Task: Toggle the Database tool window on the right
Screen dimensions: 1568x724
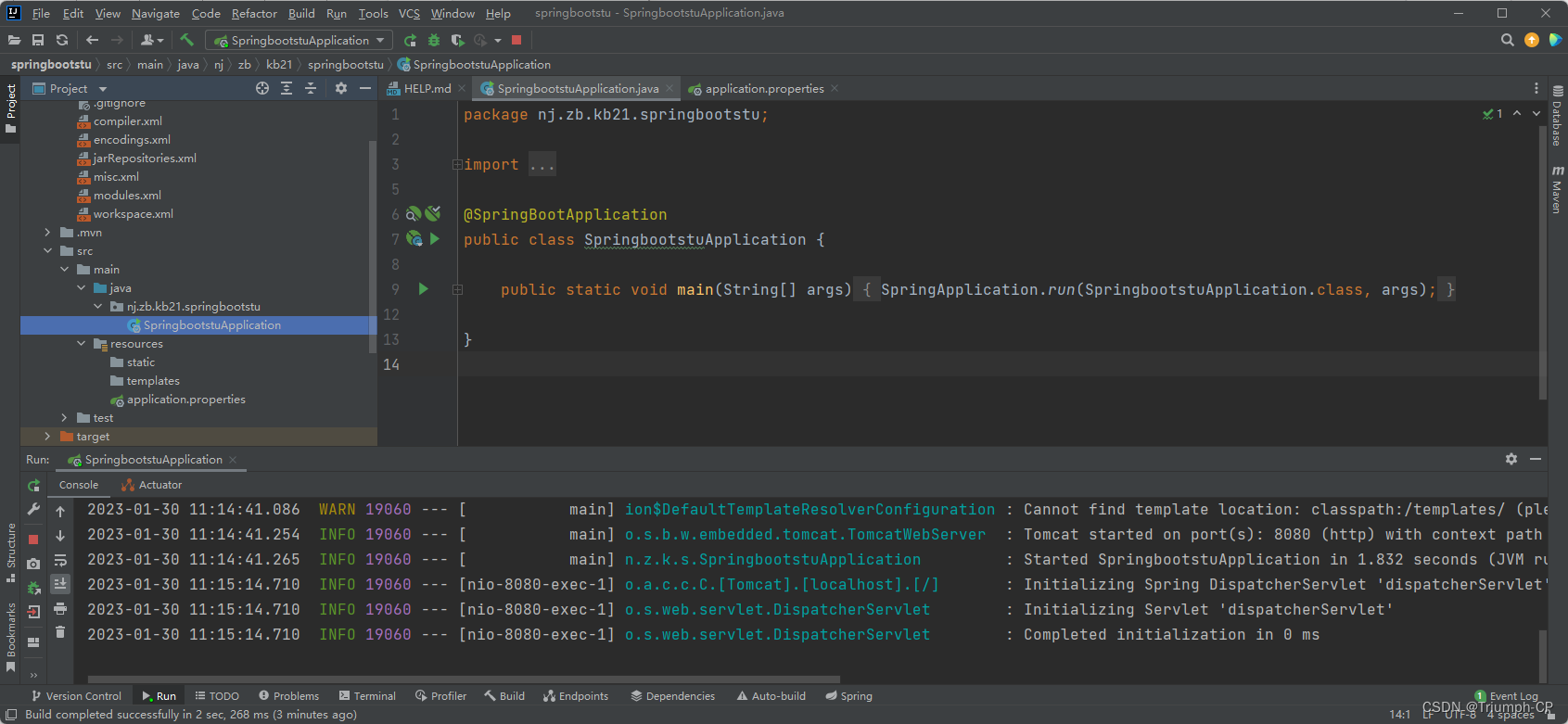Action: tap(1558, 116)
